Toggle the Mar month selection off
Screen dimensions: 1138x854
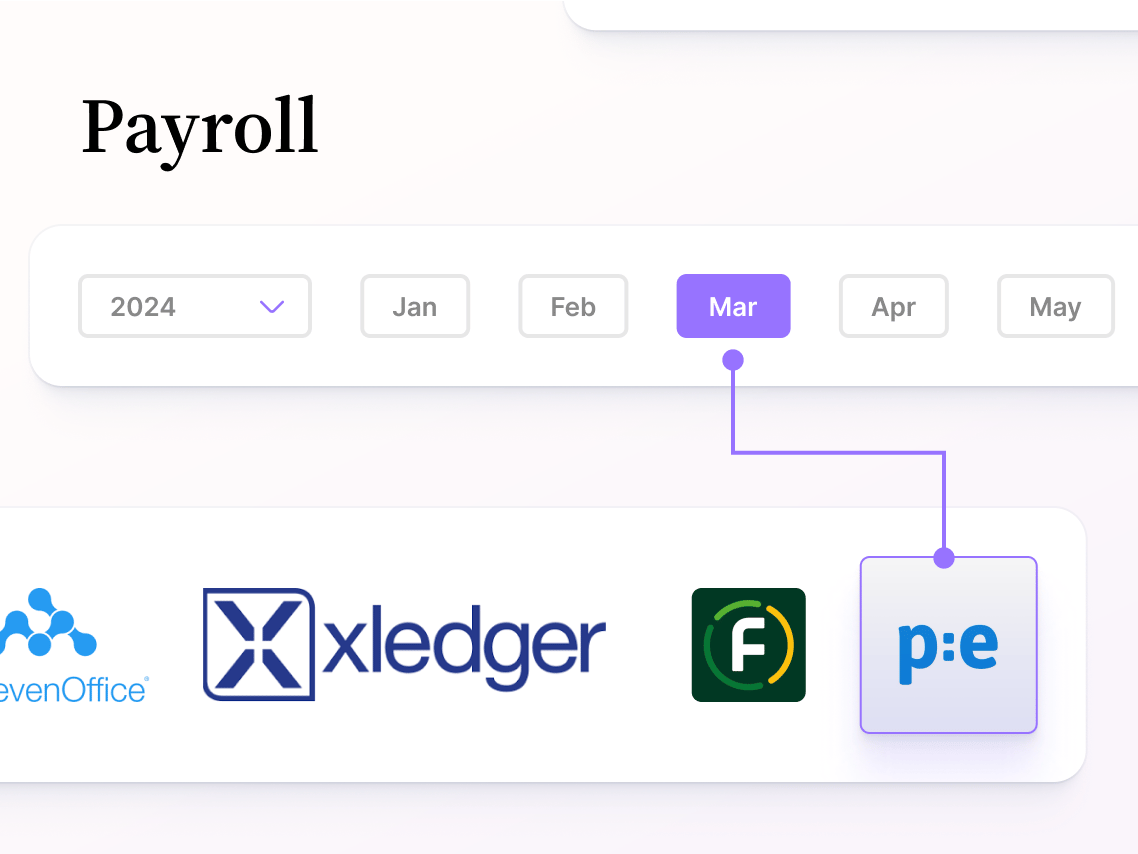pos(733,306)
